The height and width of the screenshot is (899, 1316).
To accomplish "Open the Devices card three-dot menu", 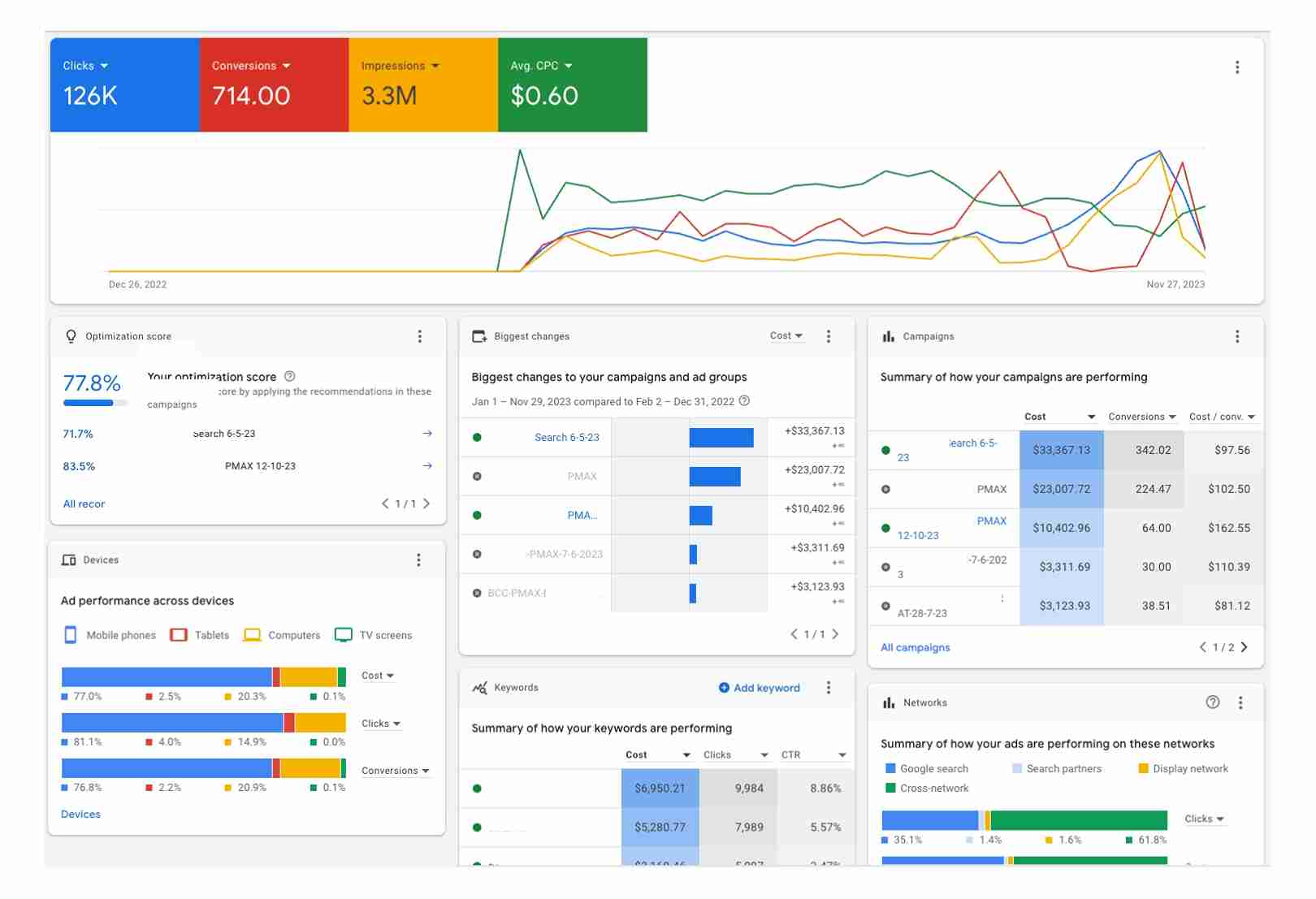I will click(418, 560).
